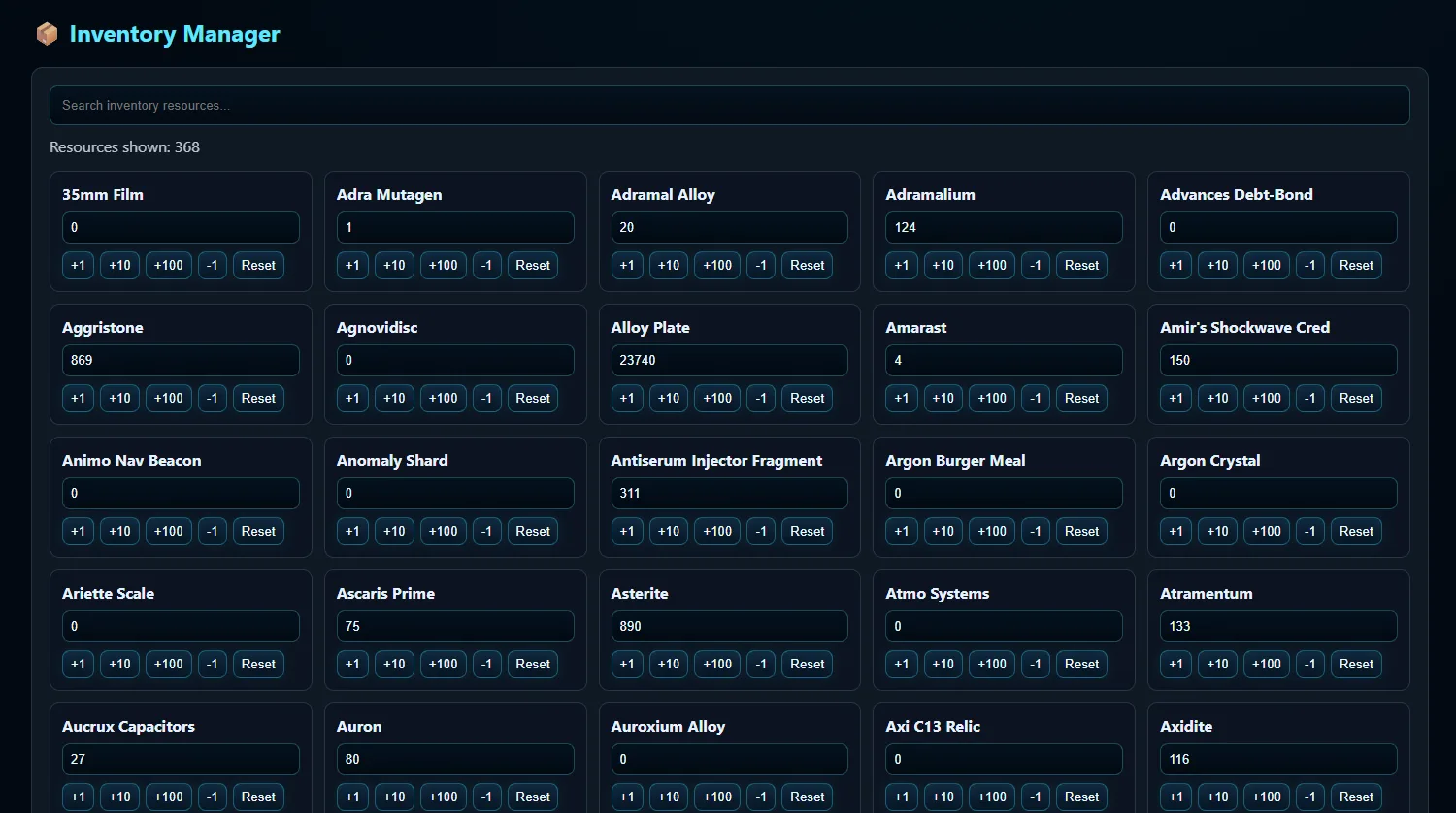This screenshot has height=813, width=1456.
Task: Click the Axidite quantity input
Action: (x=1278, y=759)
